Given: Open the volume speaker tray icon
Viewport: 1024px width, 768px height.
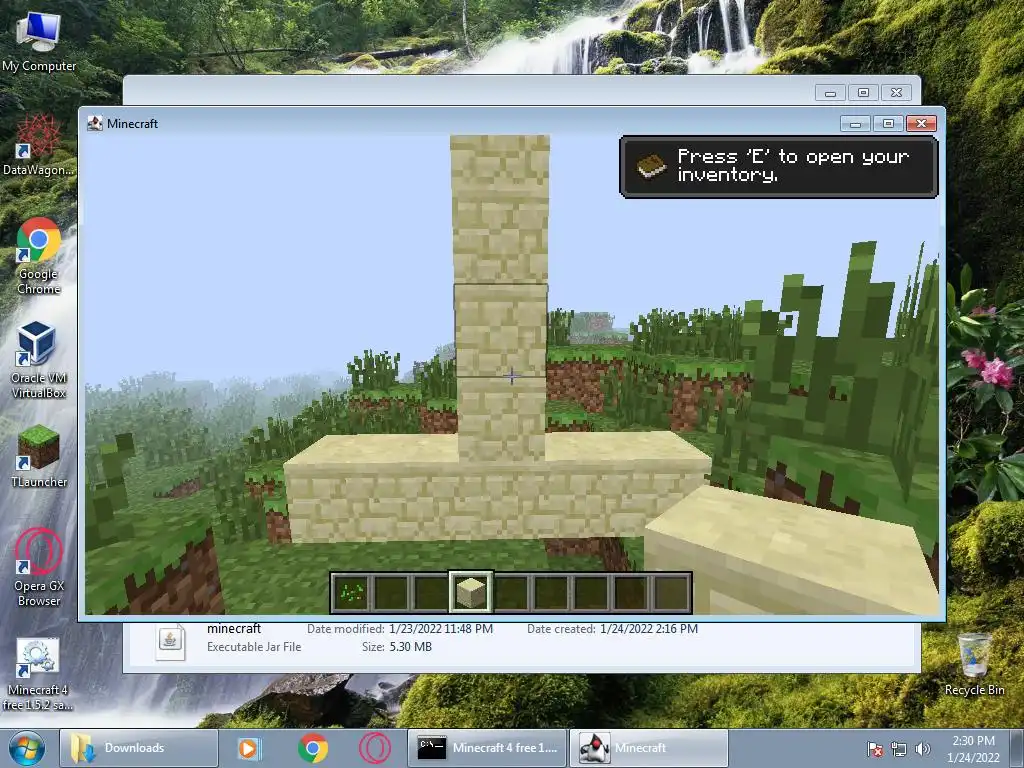Looking at the screenshot, I should 922,749.
